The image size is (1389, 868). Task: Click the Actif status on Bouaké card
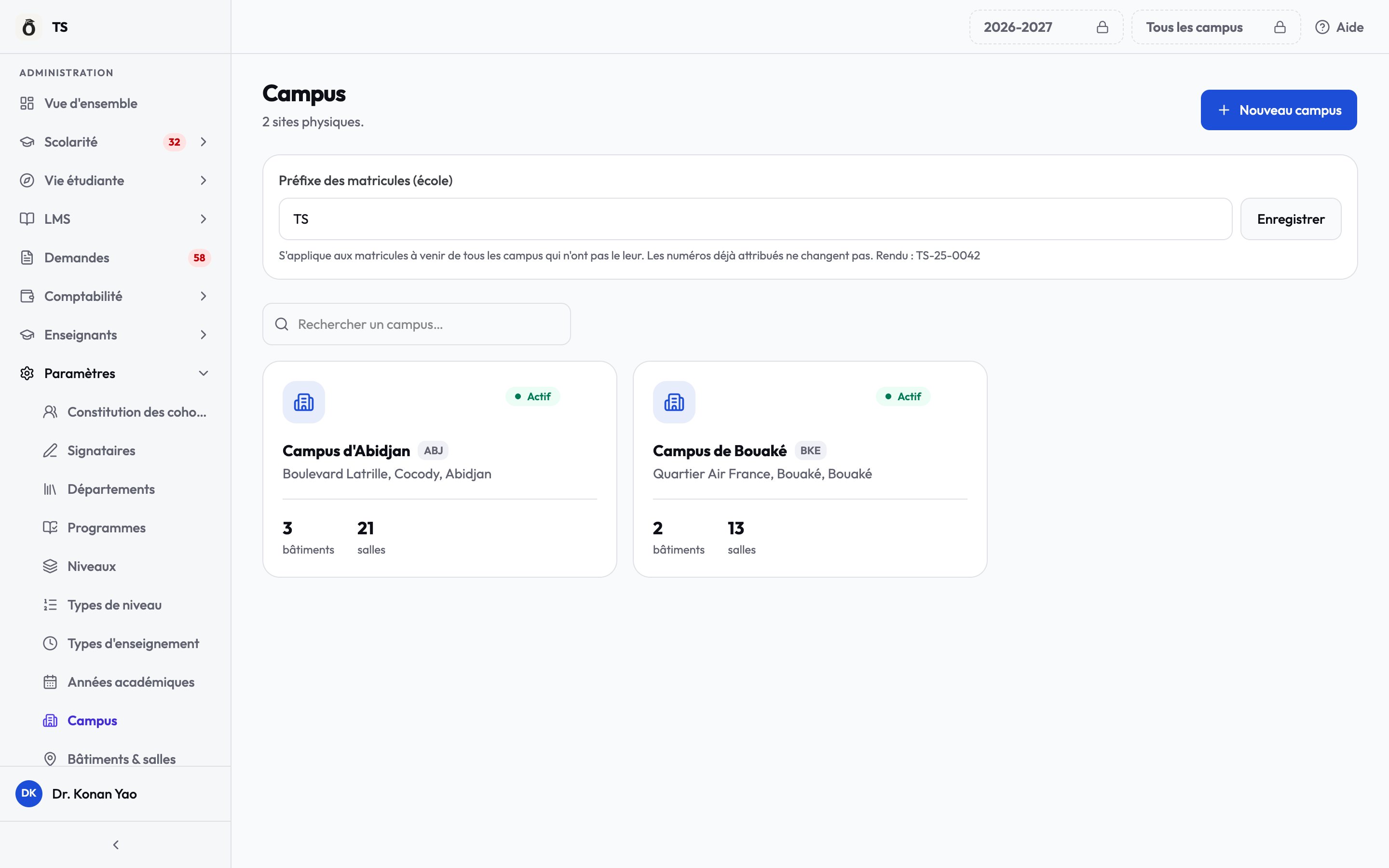pyautogui.click(x=903, y=397)
